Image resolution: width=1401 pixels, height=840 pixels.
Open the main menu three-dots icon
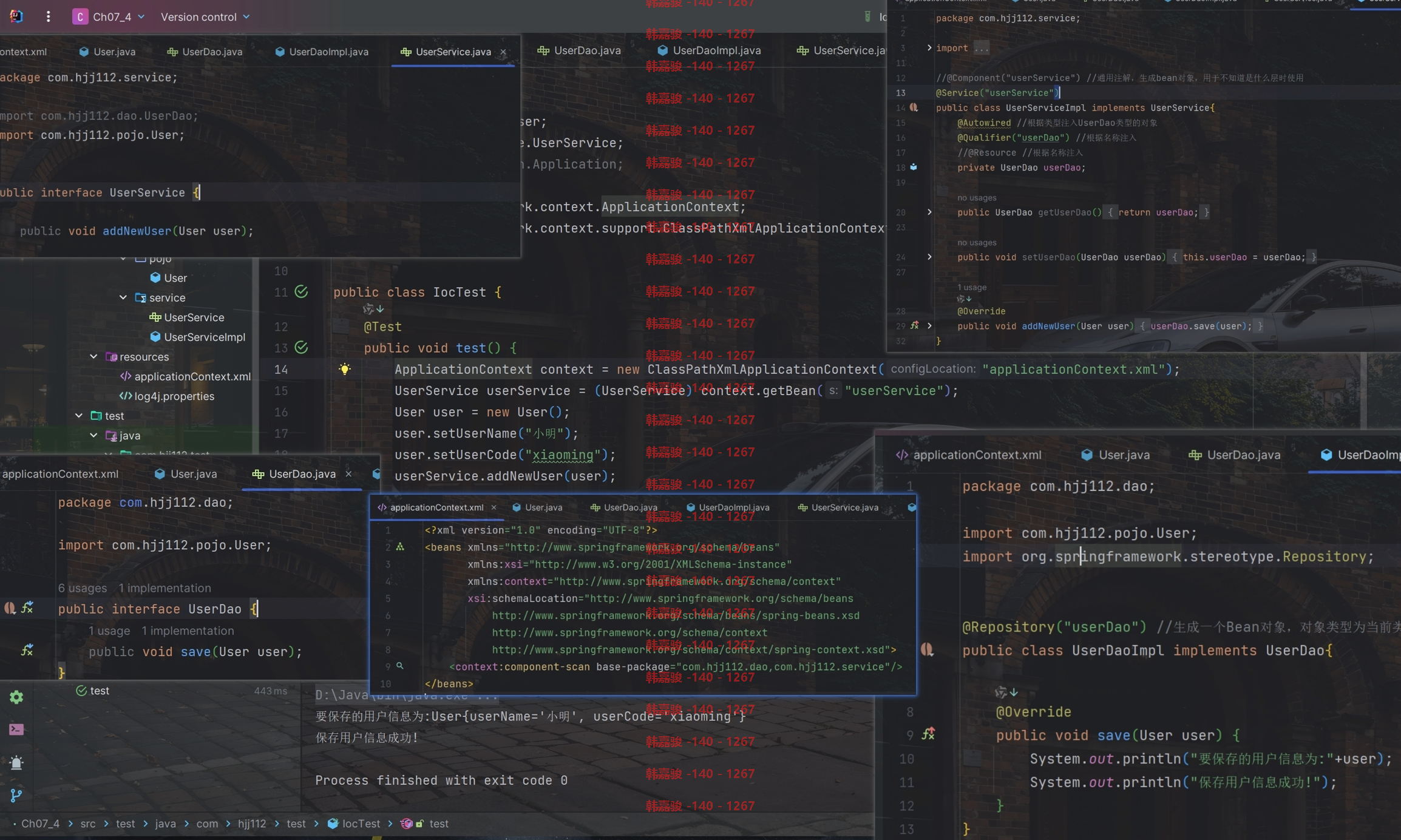click(x=48, y=16)
